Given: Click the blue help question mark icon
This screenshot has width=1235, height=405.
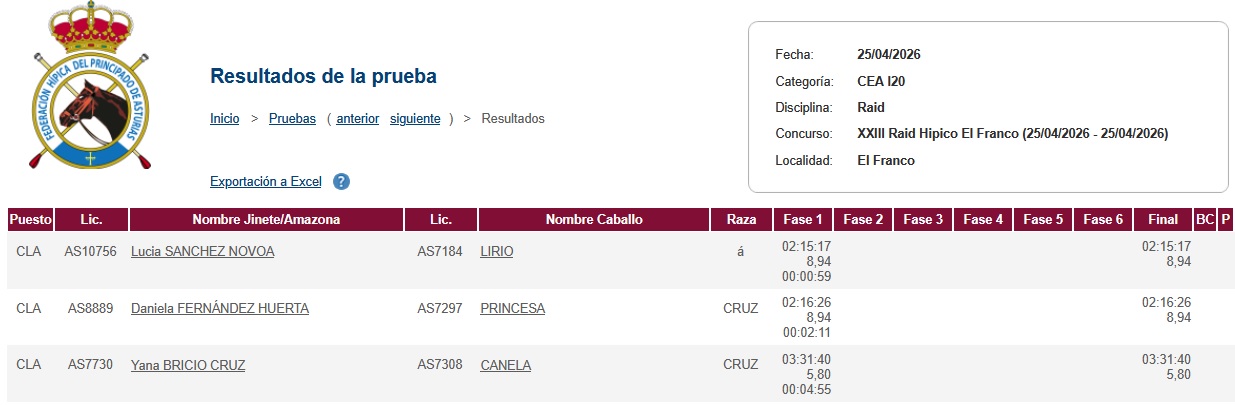Looking at the screenshot, I should tap(341, 182).
